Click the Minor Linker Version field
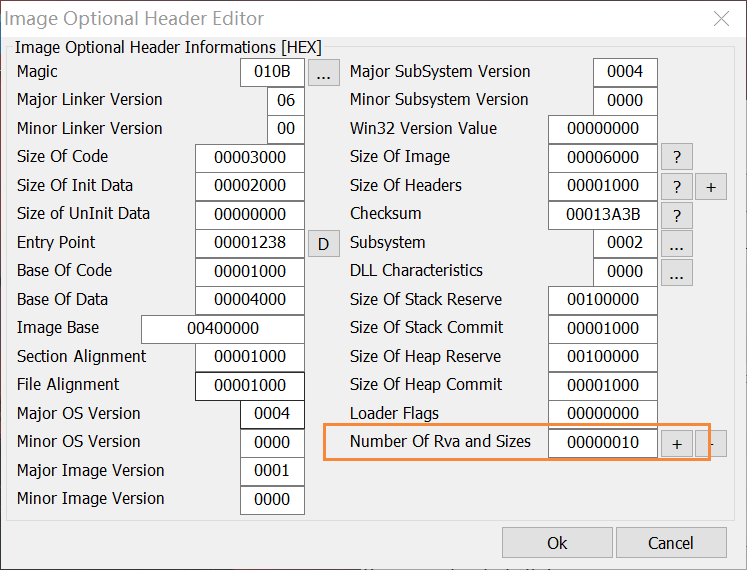 (286, 129)
